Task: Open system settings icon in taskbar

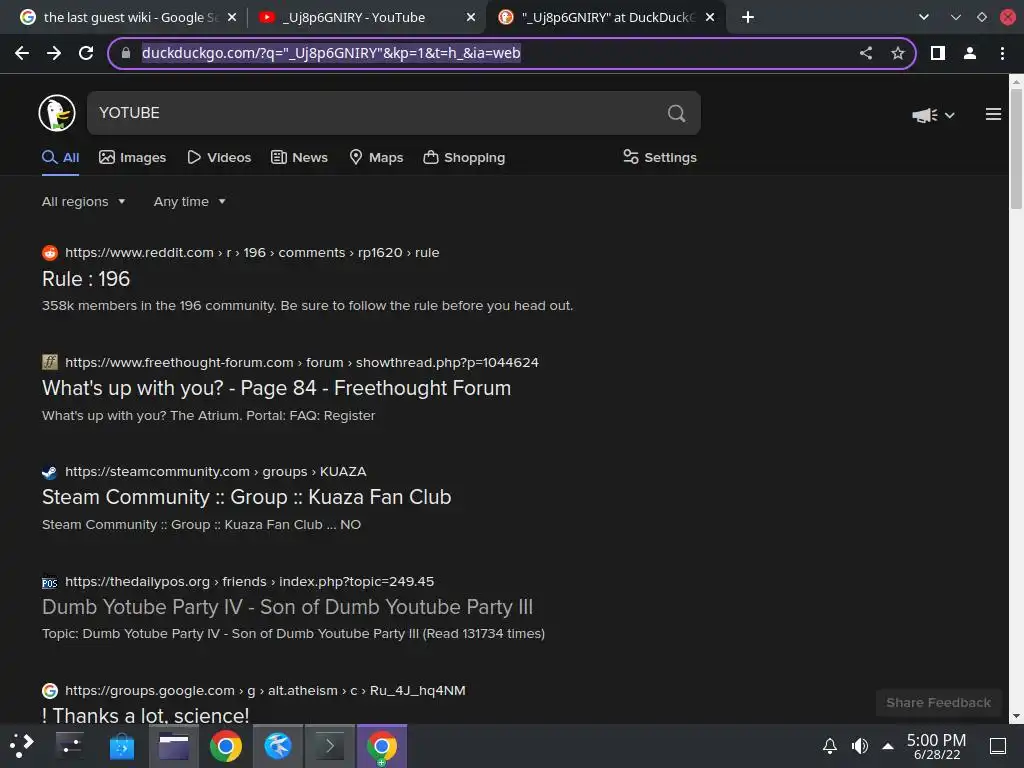Action: [x=69, y=745]
